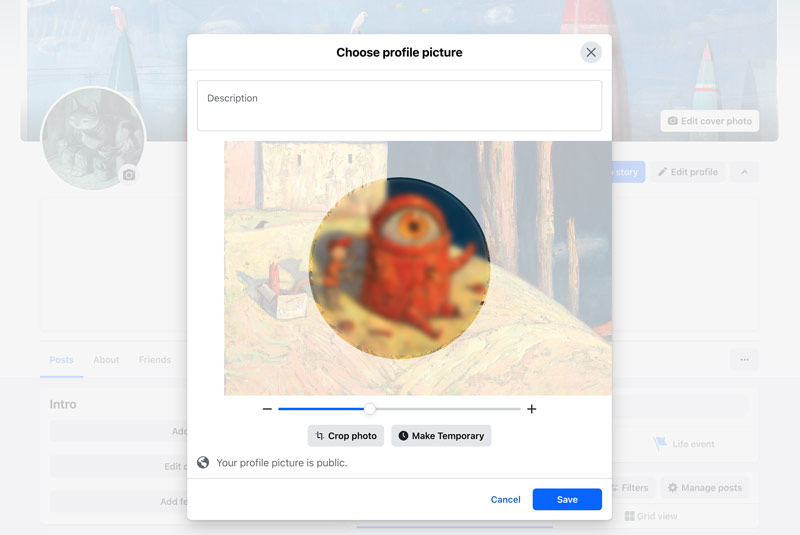Switch to the Friends tab
Viewport: 800px width, 535px height.
(x=155, y=360)
